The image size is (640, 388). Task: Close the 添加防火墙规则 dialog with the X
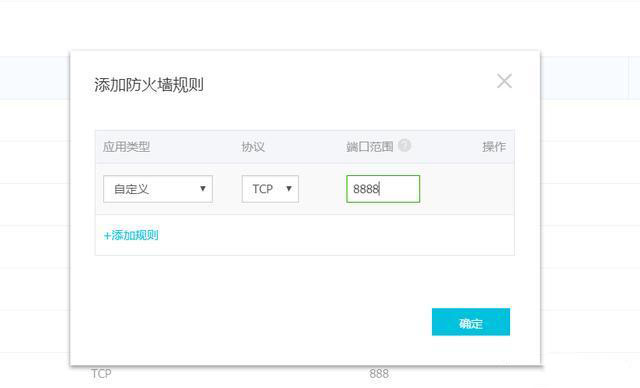tap(504, 81)
